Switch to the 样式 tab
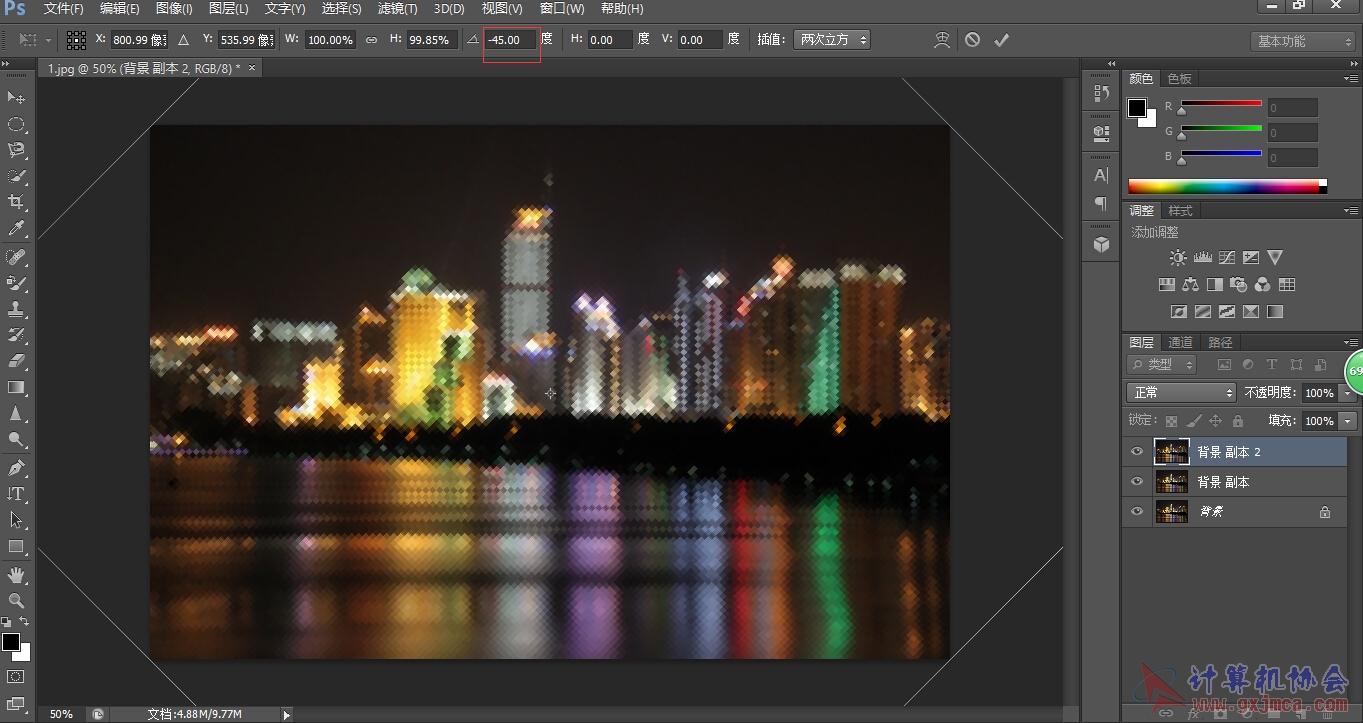Screen dimensions: 1363x723 [x=1181, y=211]
